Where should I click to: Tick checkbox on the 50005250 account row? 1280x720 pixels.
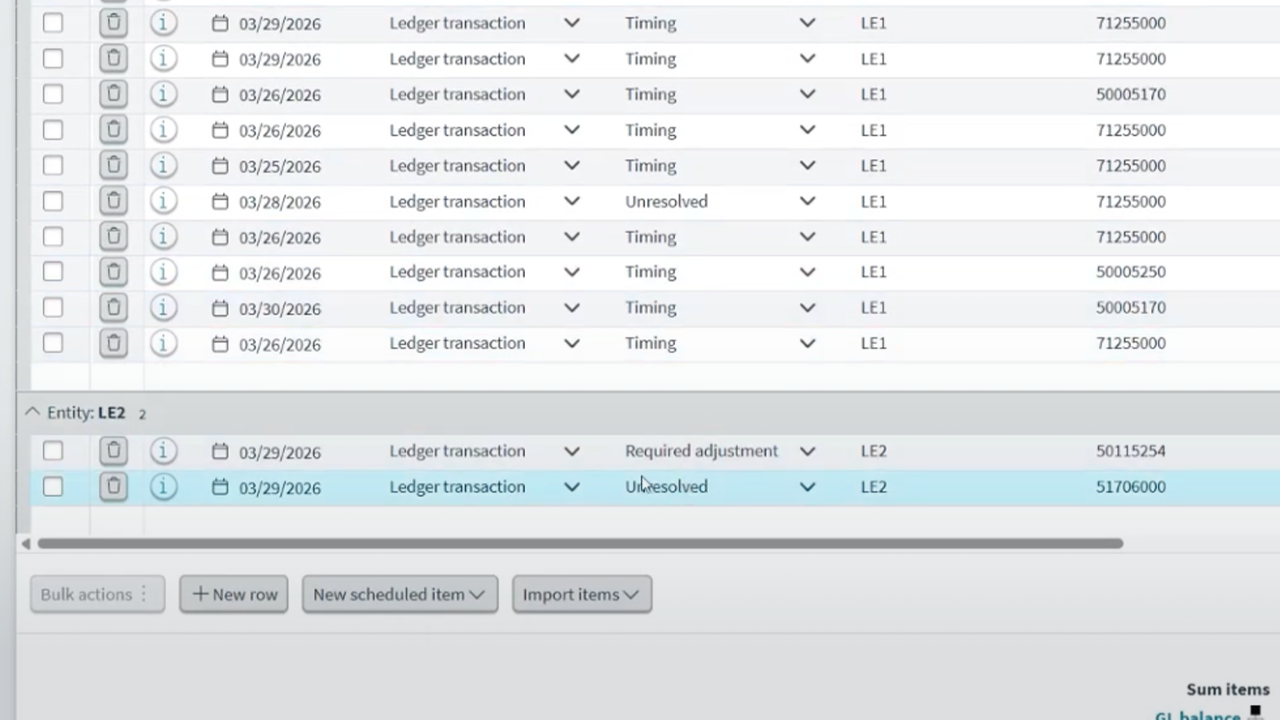pyautogui.click(x=53, y=272)
